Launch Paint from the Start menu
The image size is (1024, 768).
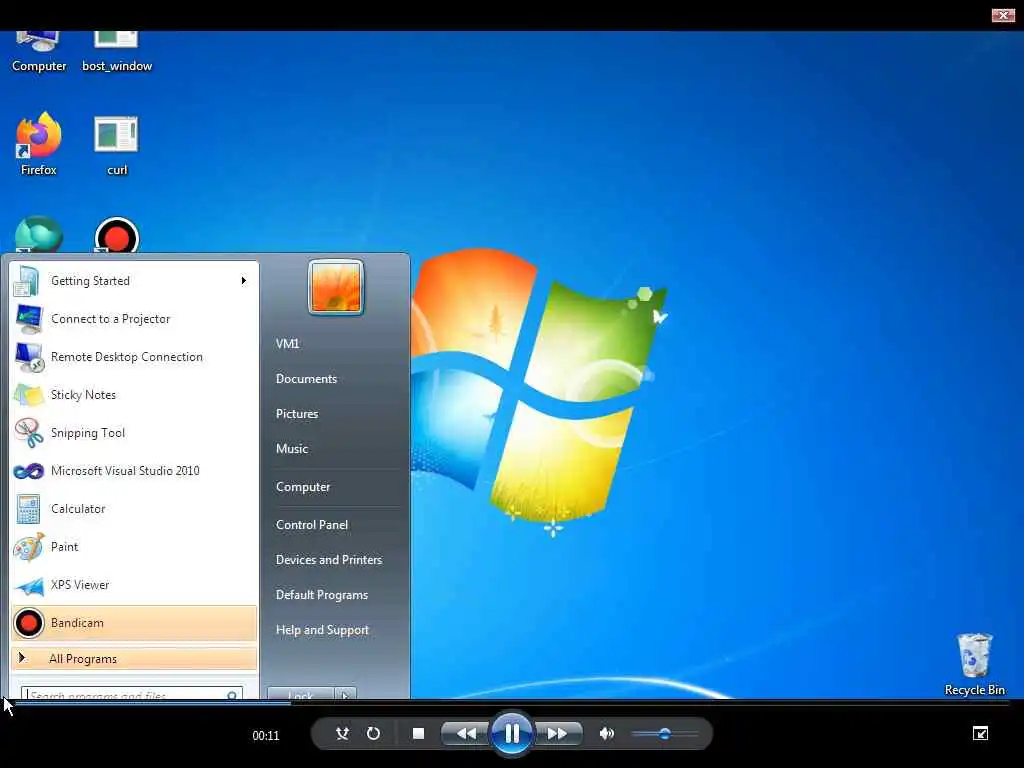click(x=134, y=546)
